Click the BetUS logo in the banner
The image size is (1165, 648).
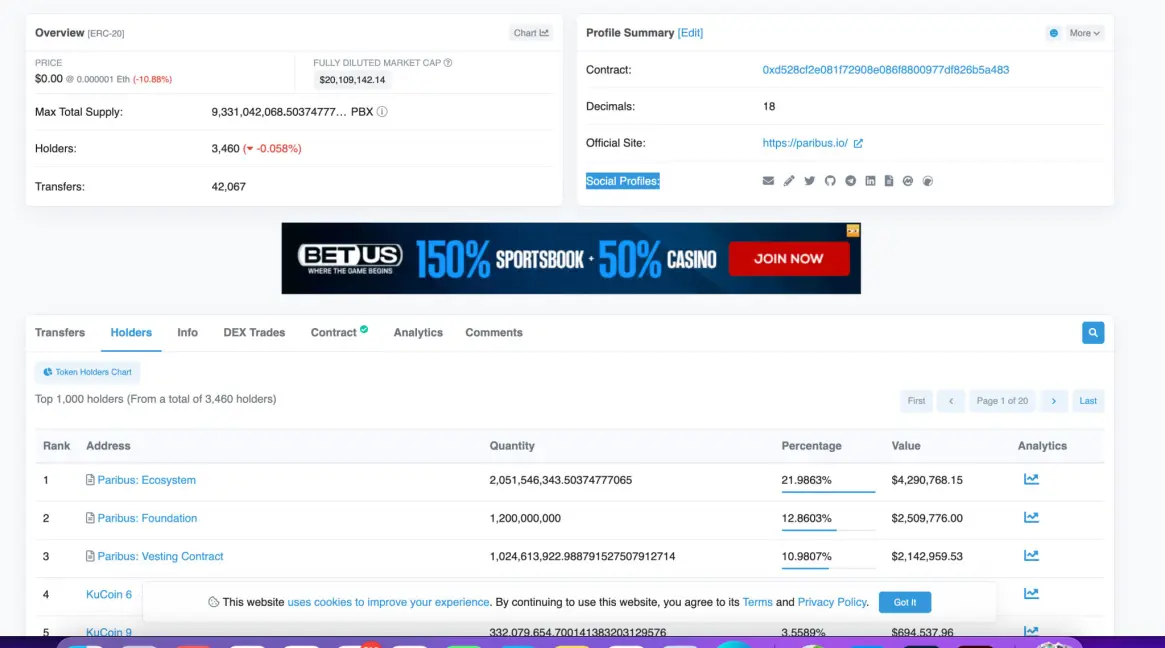[x=350, y=259]
